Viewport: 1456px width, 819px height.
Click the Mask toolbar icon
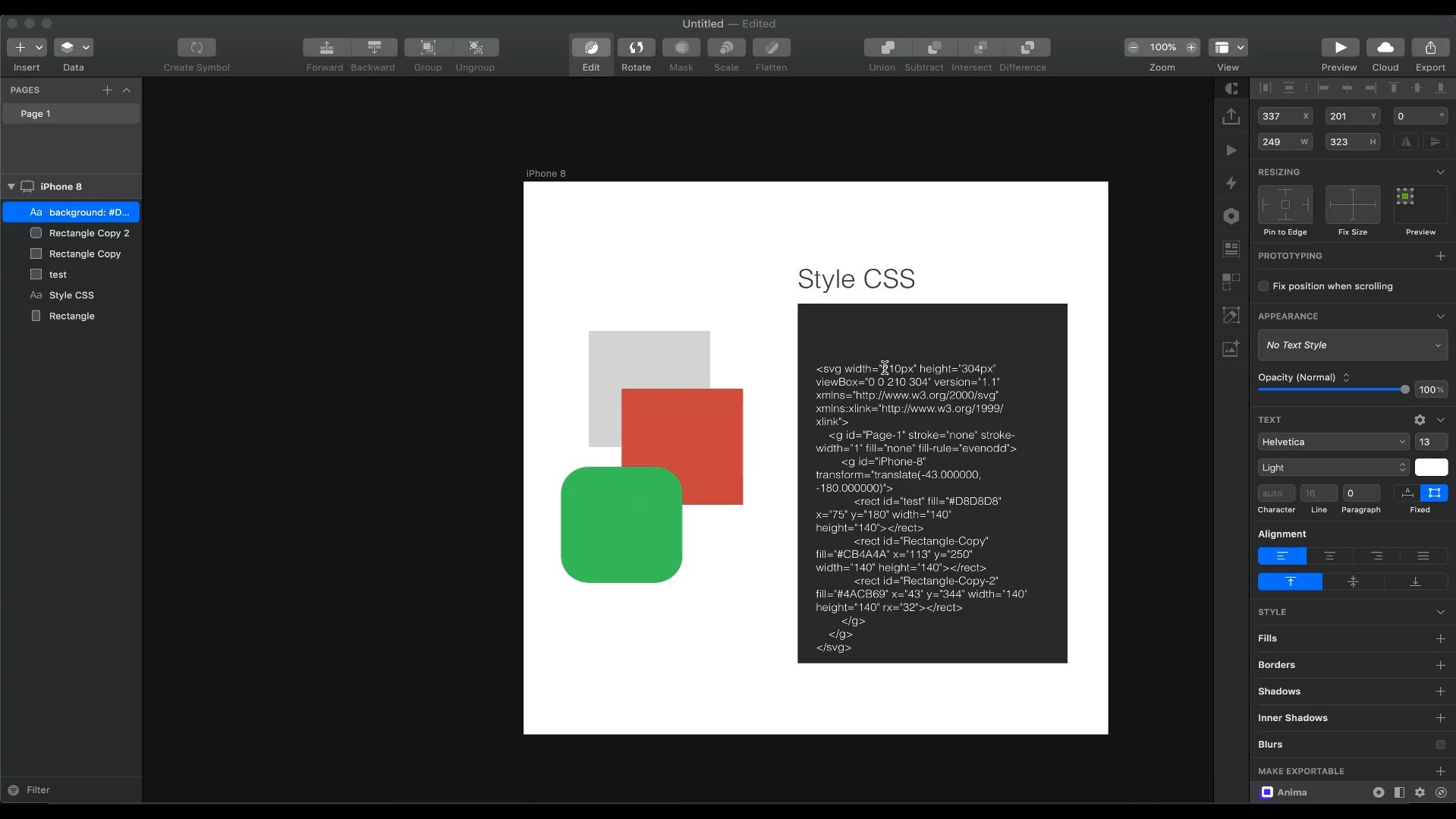click(x=681, y=47)
